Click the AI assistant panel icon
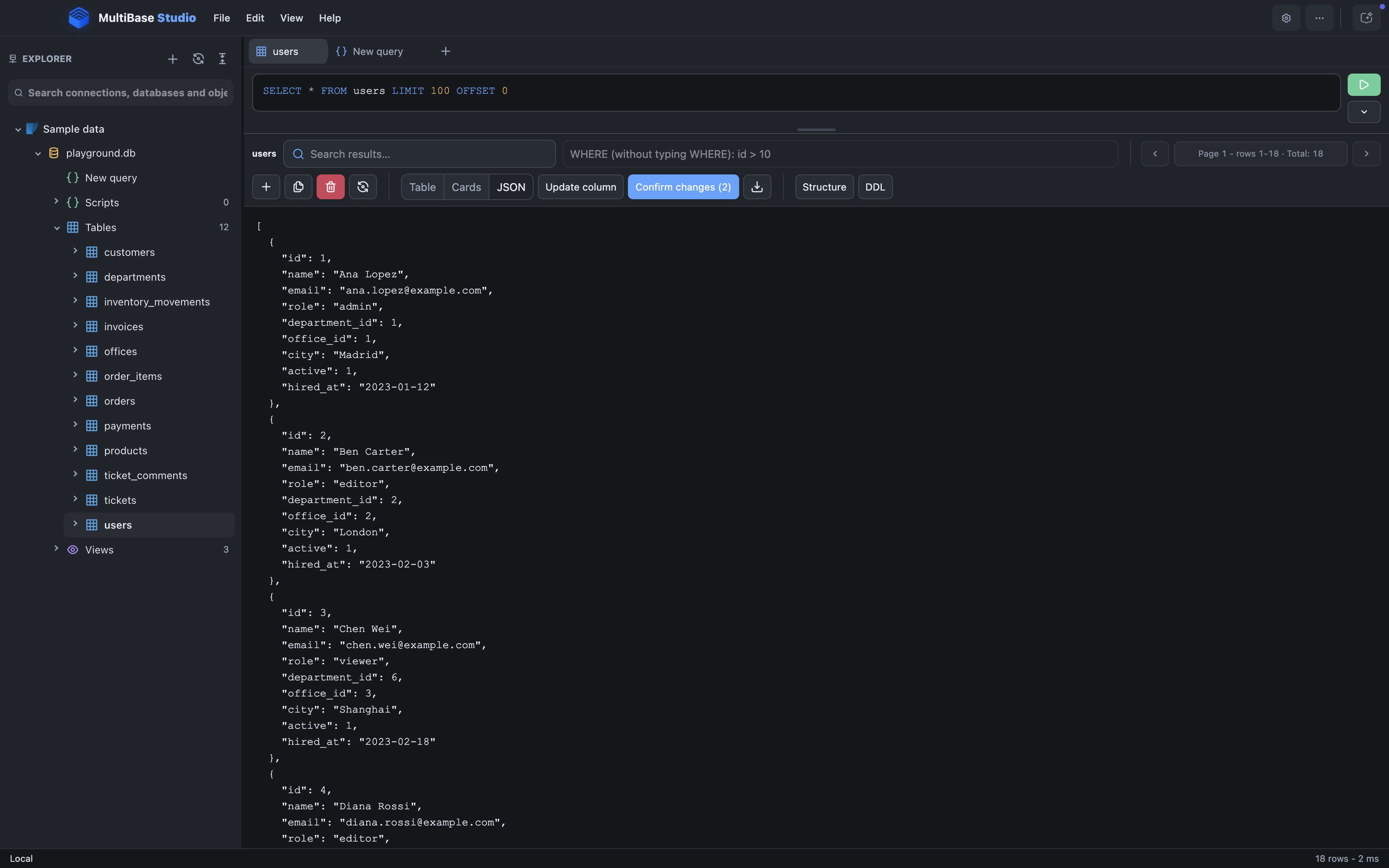 pos(1367,18)
